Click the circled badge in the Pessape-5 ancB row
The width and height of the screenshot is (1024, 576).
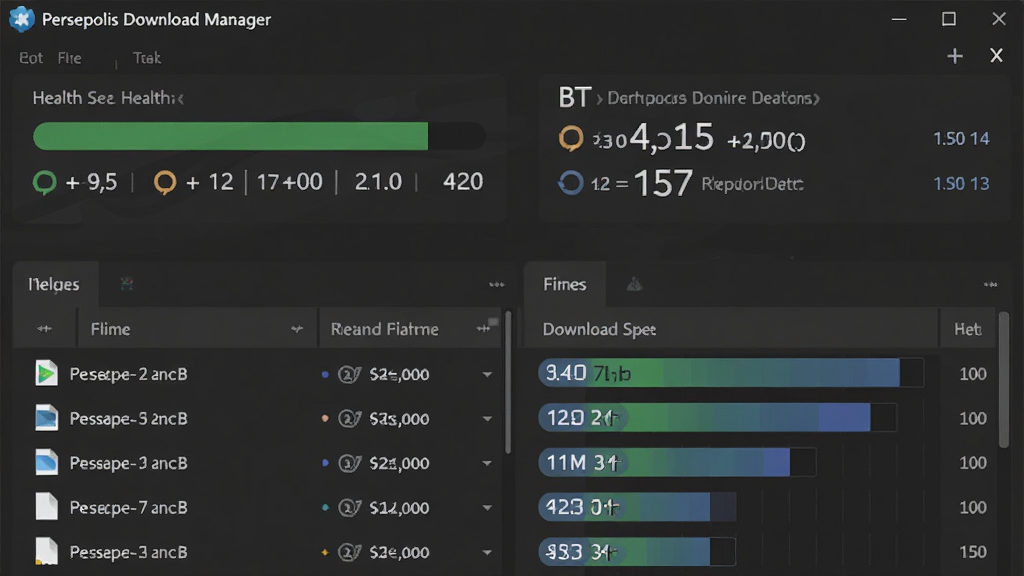(x=349, y=419)
